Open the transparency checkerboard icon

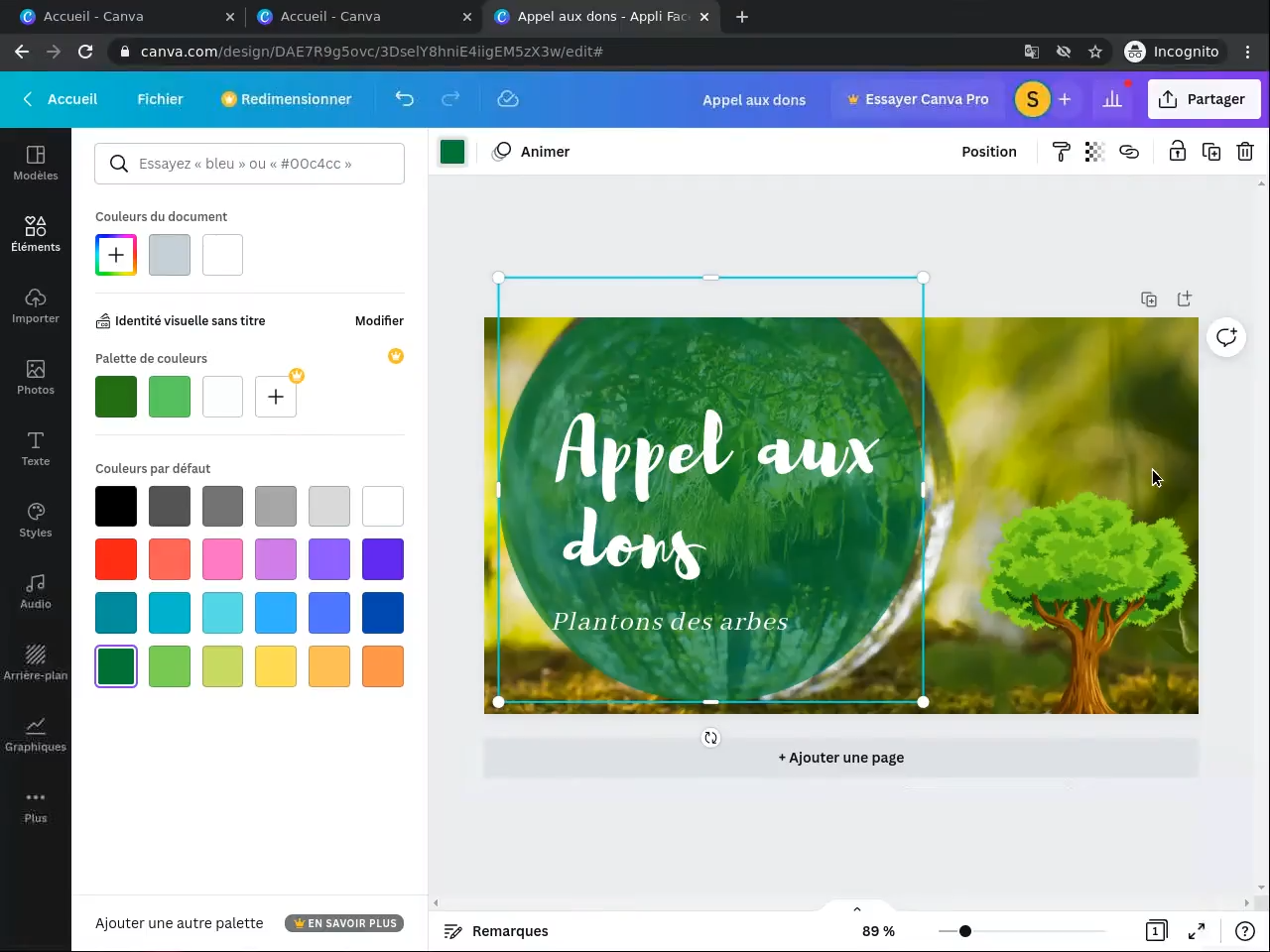pyautogui.click(x=1094, y=152)
